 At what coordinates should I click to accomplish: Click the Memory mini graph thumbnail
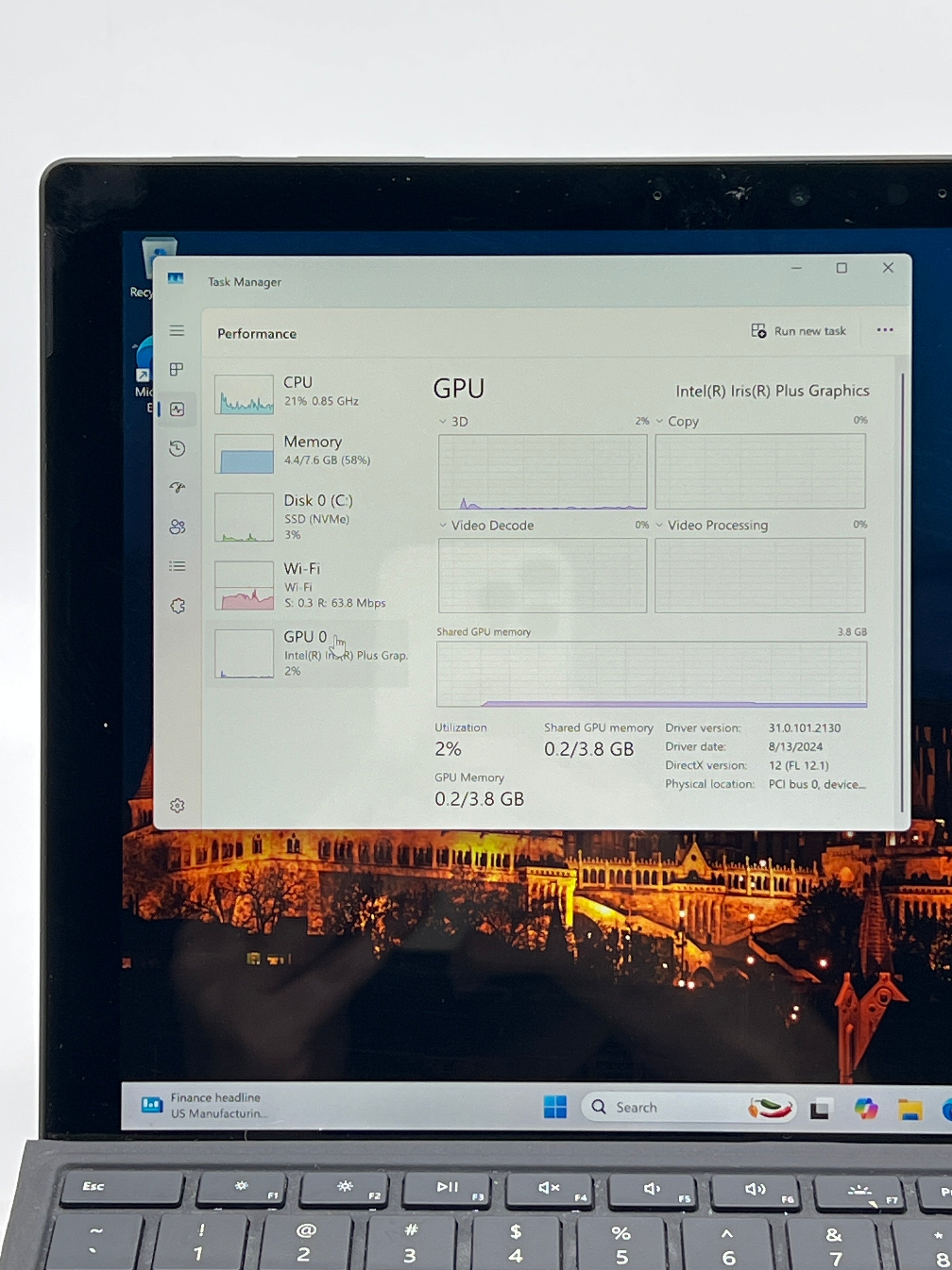pos(244,454)
